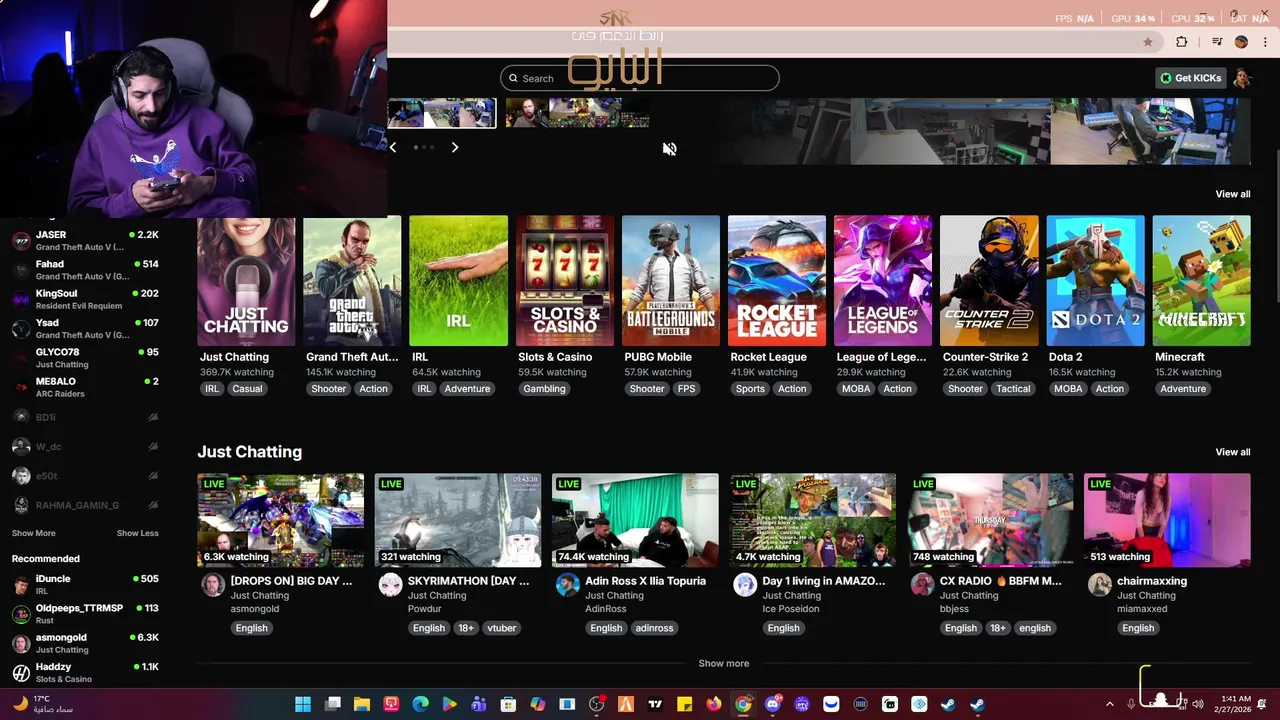
Task: Open the Counter-Strike 2 category card
Action: (x=988, y=281)
